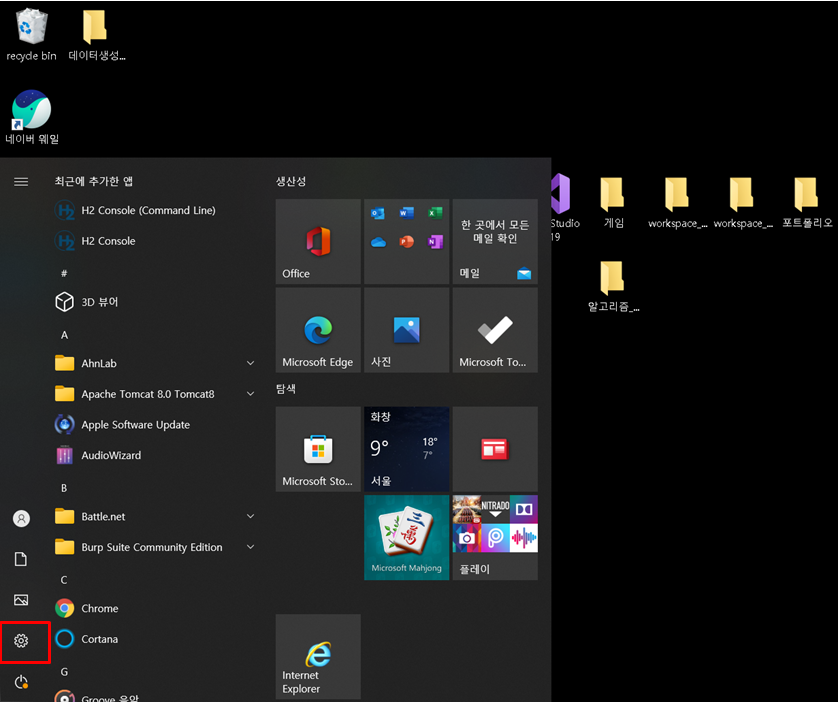
Task: Open PowerPoint in Office apps tile
Action: point(407,242)
